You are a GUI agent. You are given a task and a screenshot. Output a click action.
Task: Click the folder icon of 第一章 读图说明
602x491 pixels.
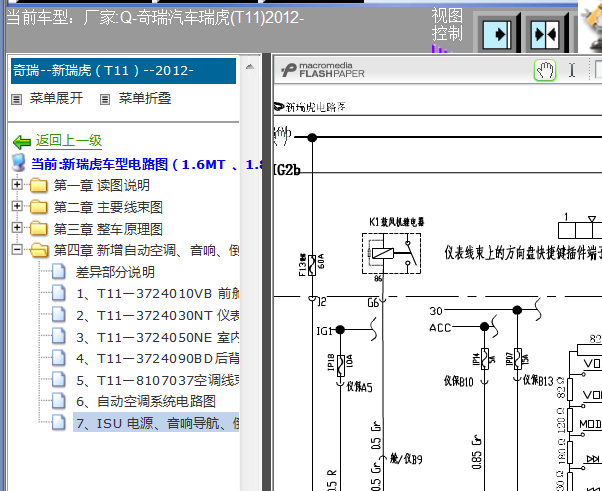[x=39, y=185]
